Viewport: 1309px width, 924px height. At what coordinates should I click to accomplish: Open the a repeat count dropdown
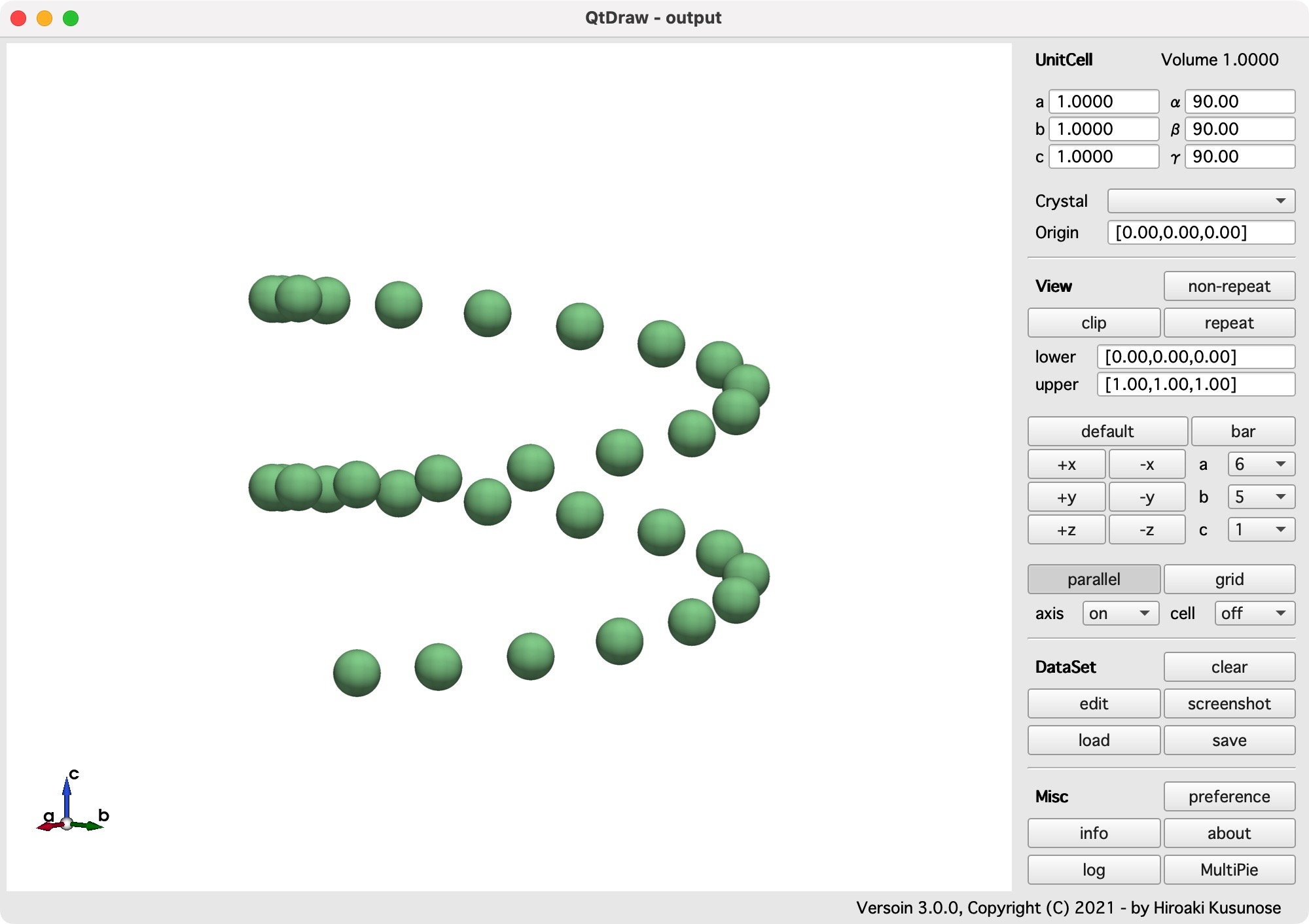click(x=1261, y=464)
